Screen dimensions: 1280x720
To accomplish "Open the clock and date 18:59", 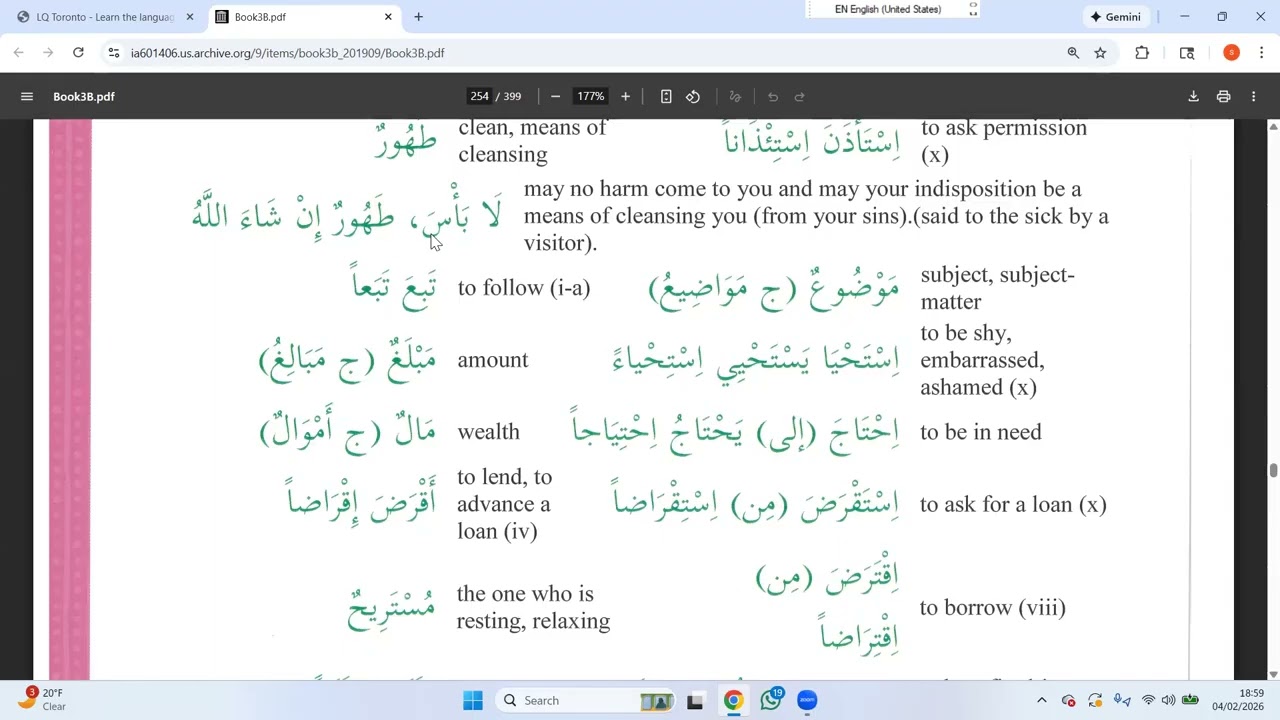I will 1238,700.
